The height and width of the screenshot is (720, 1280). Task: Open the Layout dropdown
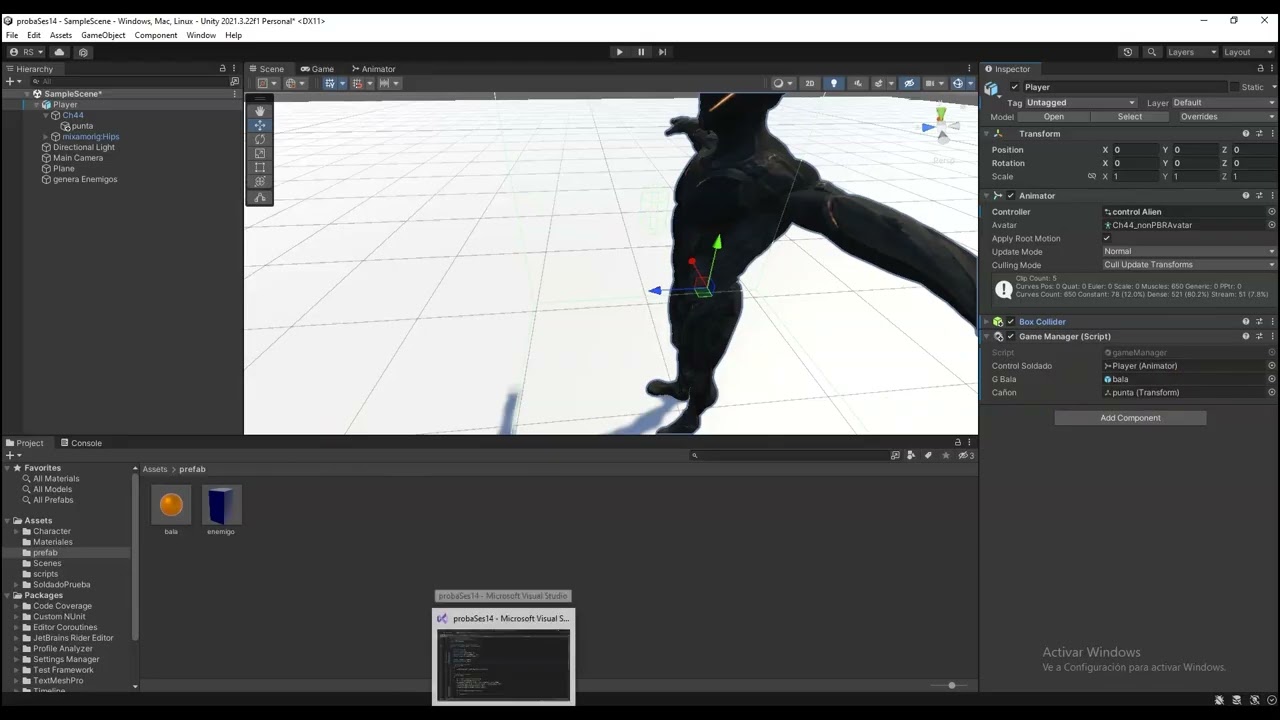pyautogui.click(x=1248, y=52)
